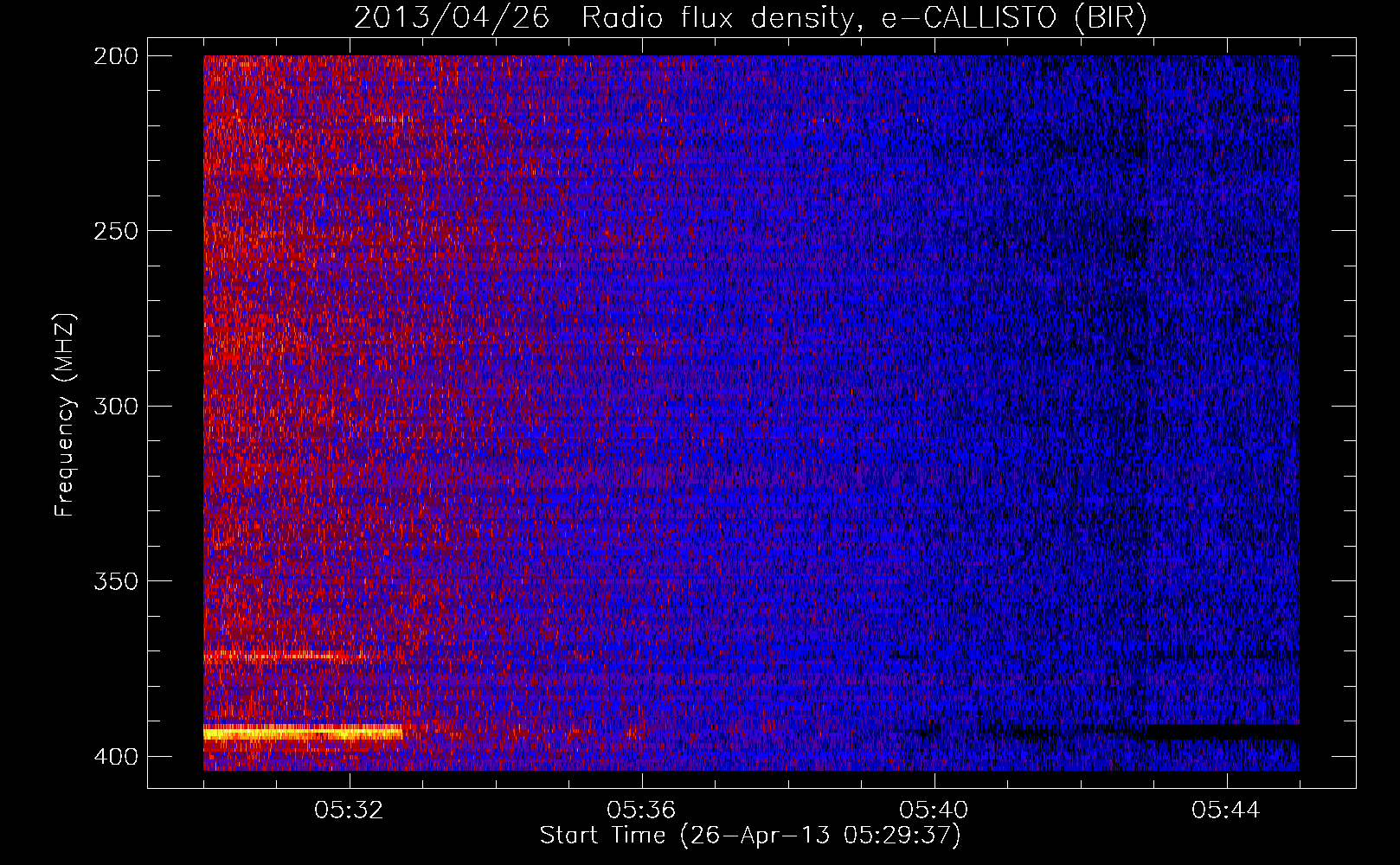Click the 05:36 time tick label
1400x865 pixels.
click(x=641, y=811)
